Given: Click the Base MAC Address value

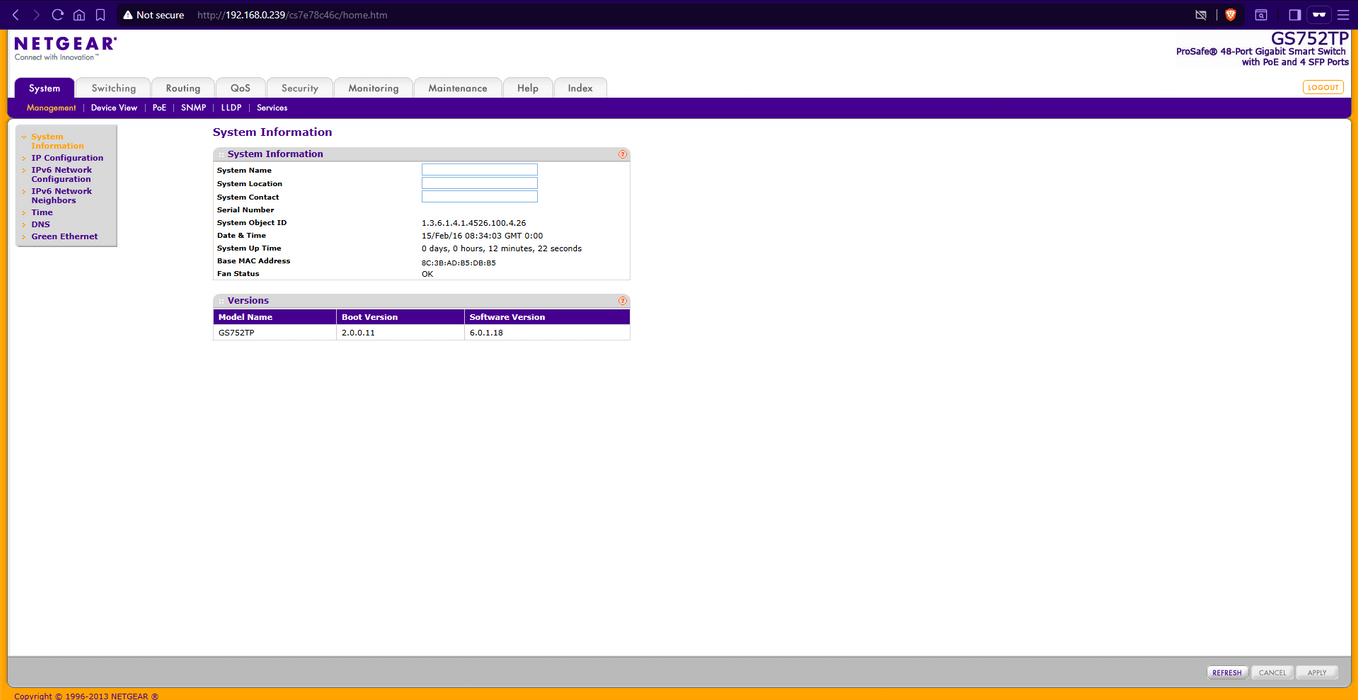Looking at the screenshot, I should (458, 263).
